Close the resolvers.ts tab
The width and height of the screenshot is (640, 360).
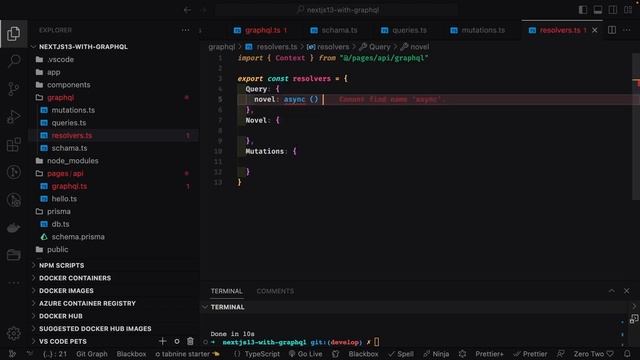click(x=595, y=30)
